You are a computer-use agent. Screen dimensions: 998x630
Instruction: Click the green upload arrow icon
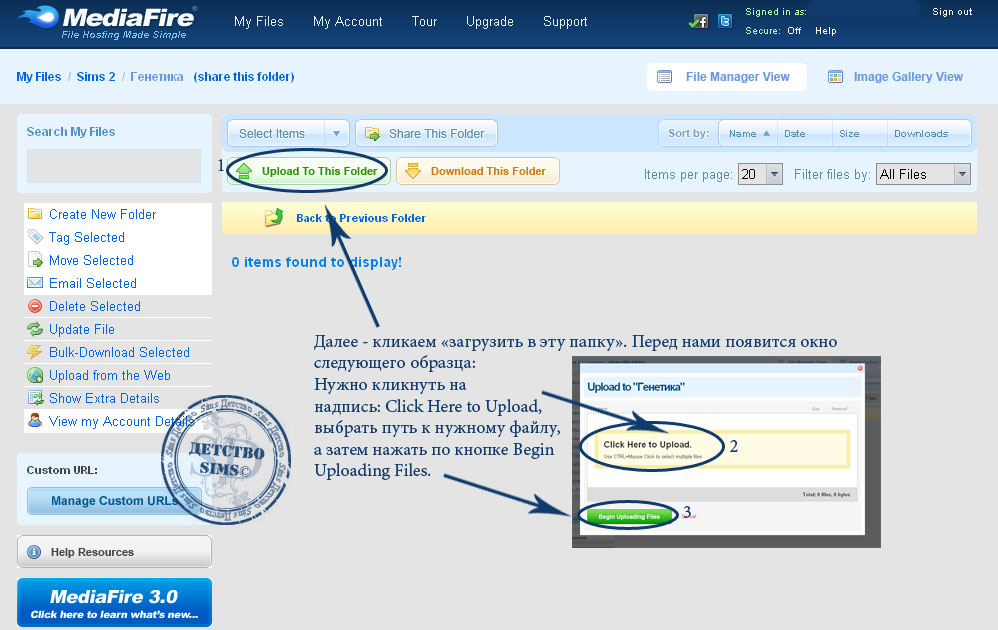point(244,171)
